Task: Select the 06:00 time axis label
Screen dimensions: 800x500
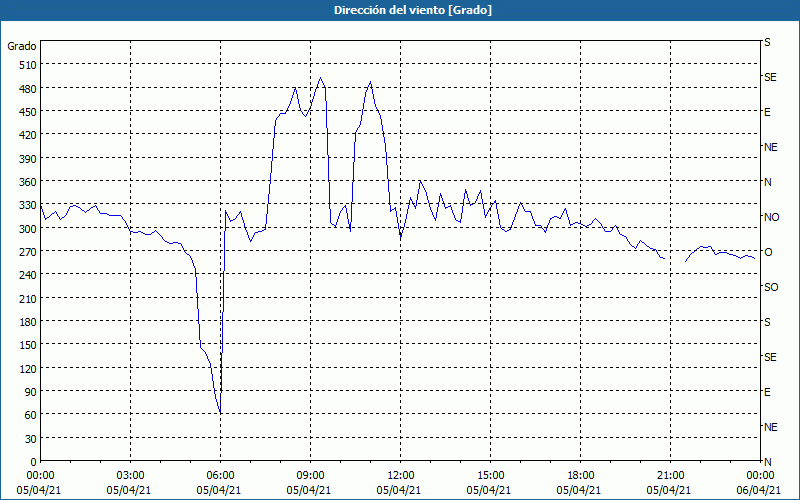Action: click(220, 476)
